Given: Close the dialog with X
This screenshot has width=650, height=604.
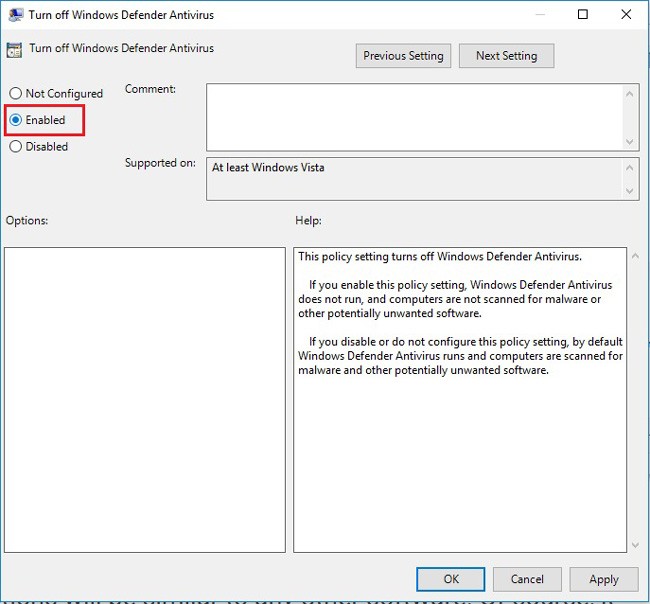Looking at the screenshot, I should (626, 15).
